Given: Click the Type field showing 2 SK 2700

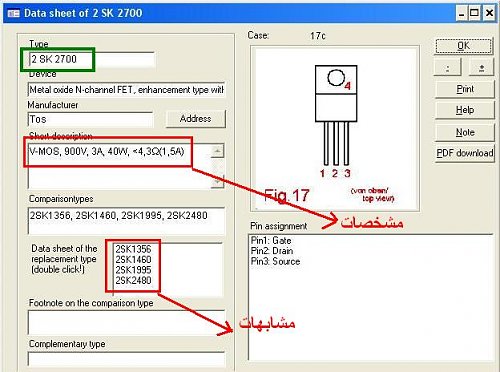Looking at the screenshot, I should 91,59.
